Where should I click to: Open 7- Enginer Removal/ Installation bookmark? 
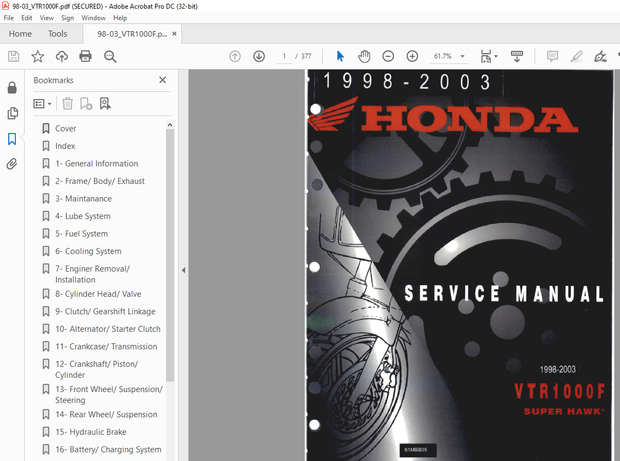click(93, 274)
